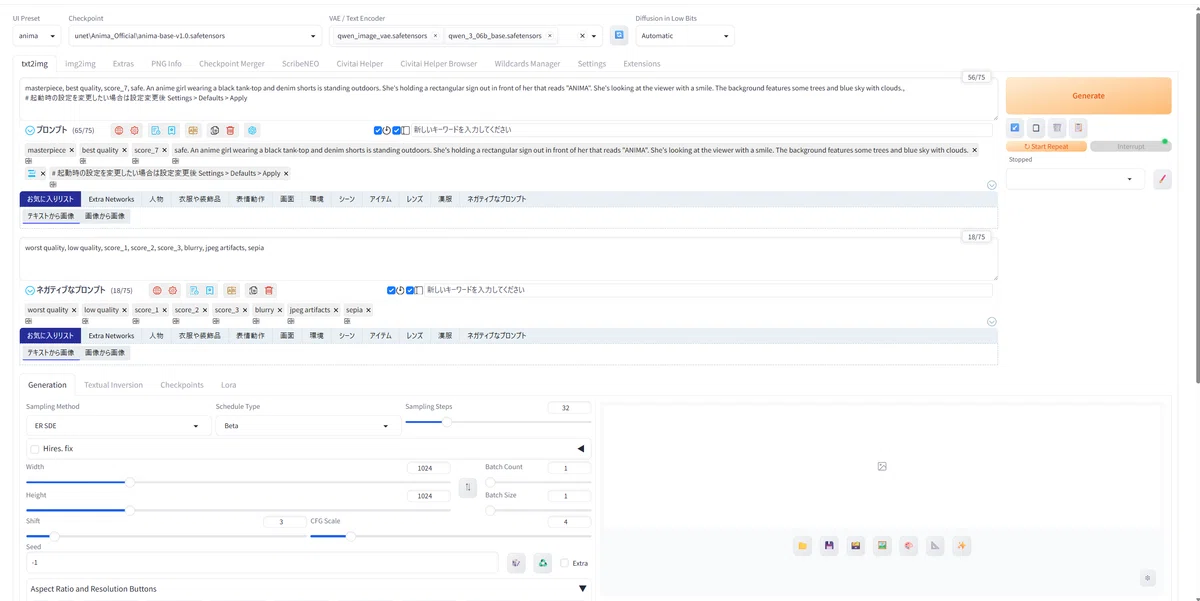The width and height of the screenshot is (1200, 601).
Task: Click the 画像から画像 button under the prompt
Action: [105, 216]
